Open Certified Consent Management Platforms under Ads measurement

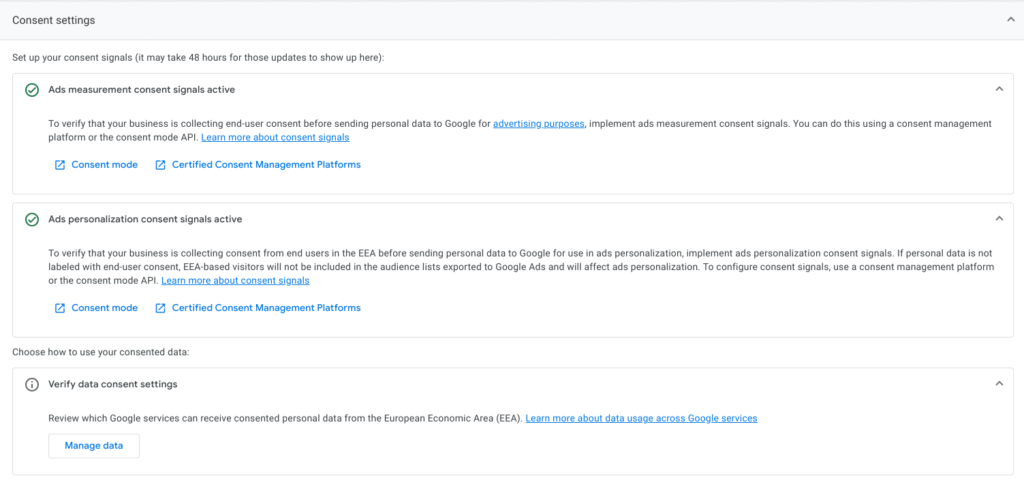pyautogui.click(x=266, y=165)
